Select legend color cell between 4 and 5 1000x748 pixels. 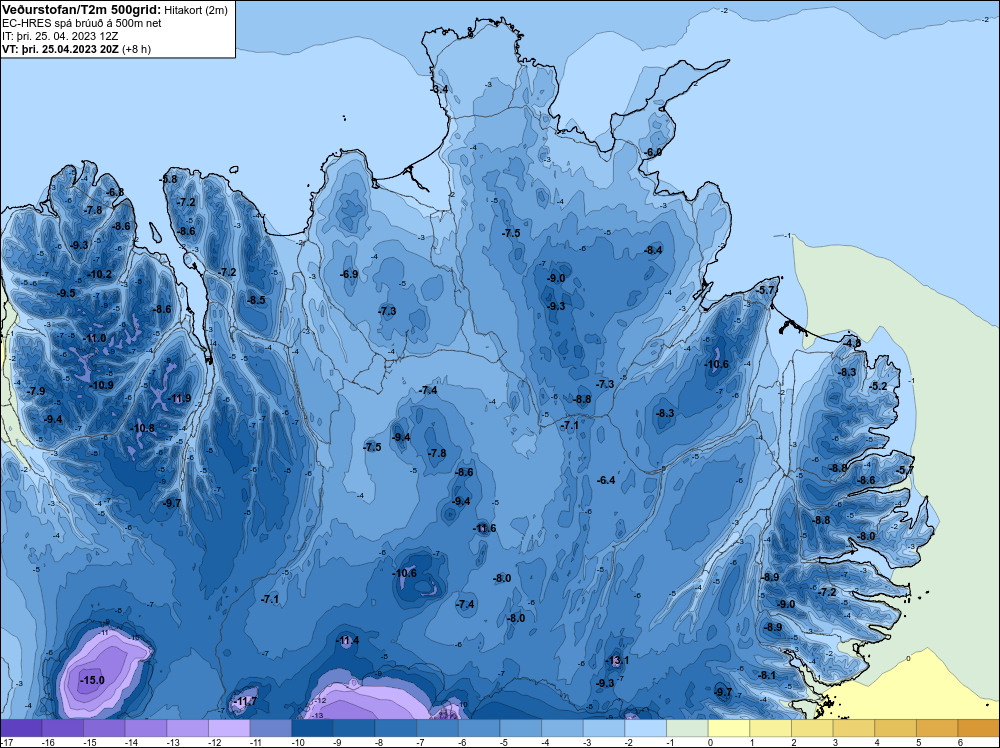895,728
